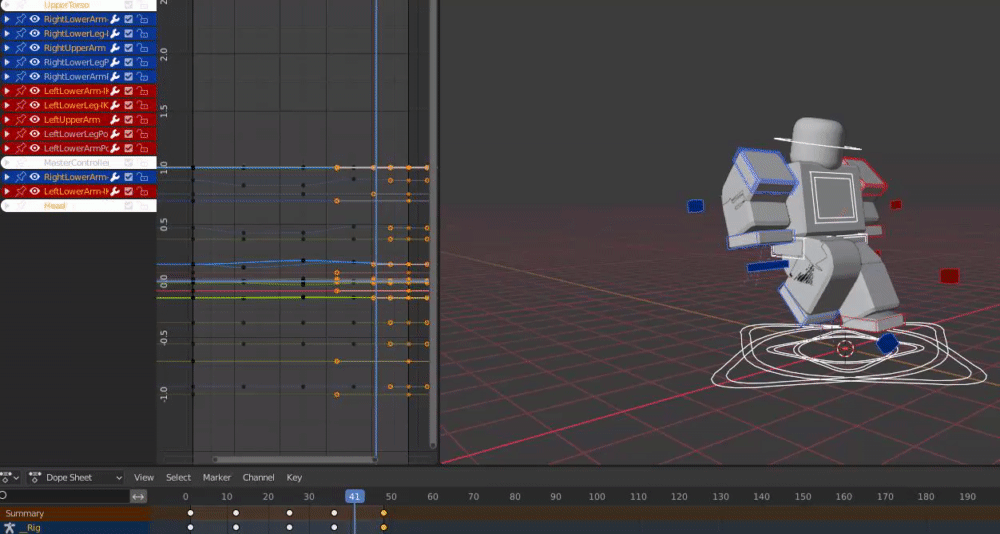Select the _Rig channel row

pos(75,528)
